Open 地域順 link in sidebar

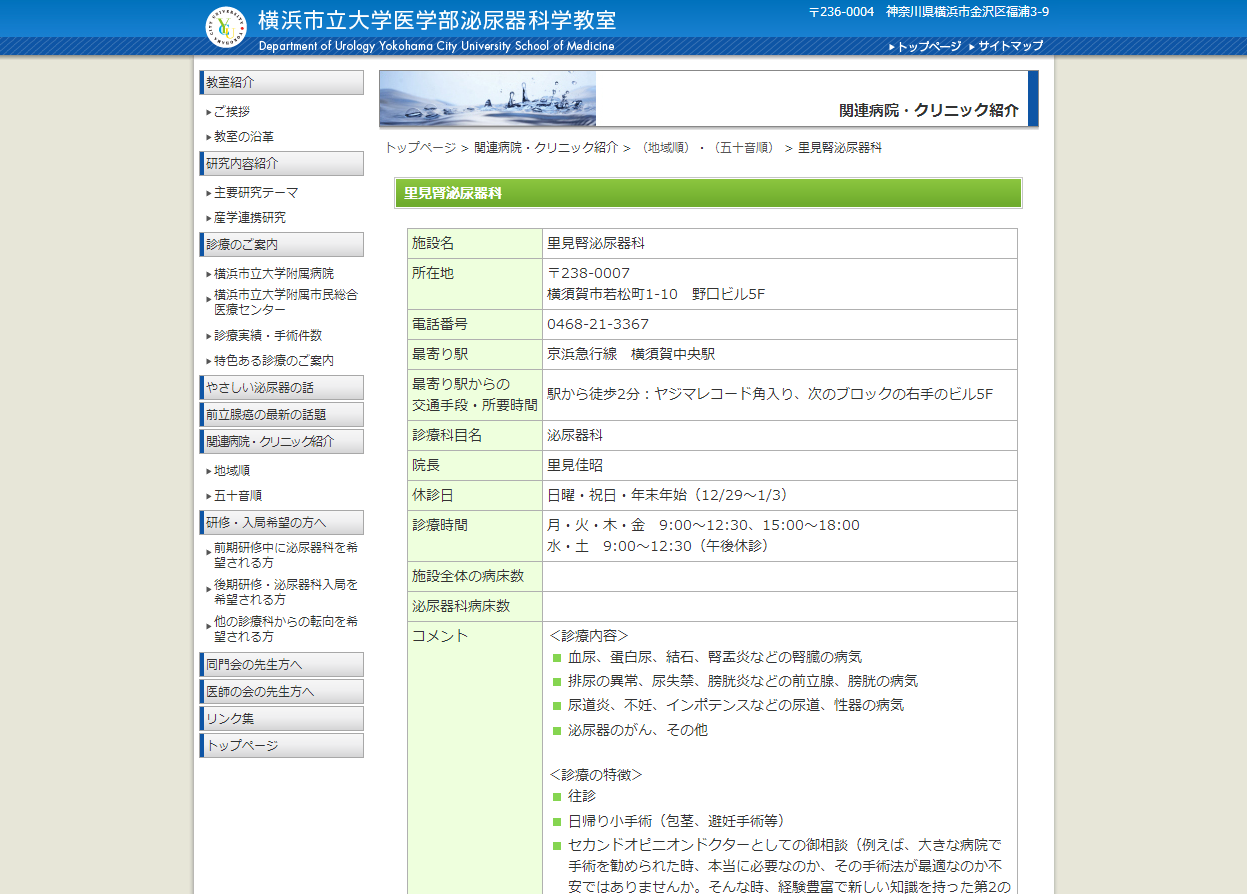[231, 471]
